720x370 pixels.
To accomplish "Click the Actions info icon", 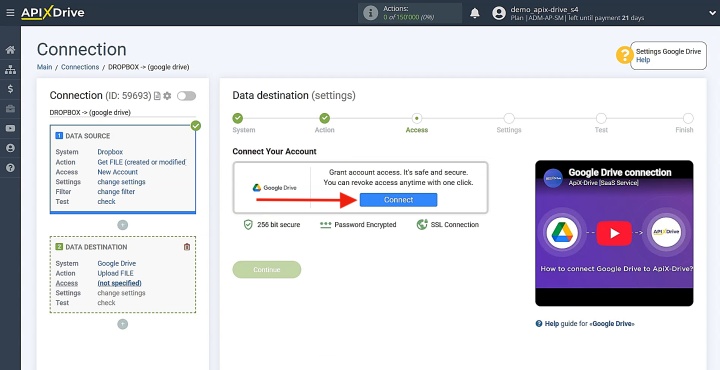I will (x=370, y=13).
